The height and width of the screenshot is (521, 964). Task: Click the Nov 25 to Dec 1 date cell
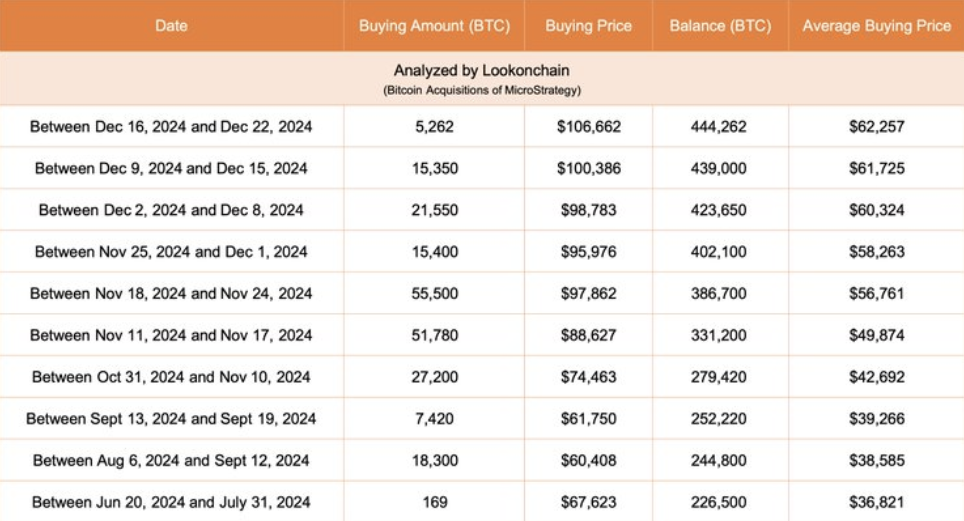[x=171, y=252]
